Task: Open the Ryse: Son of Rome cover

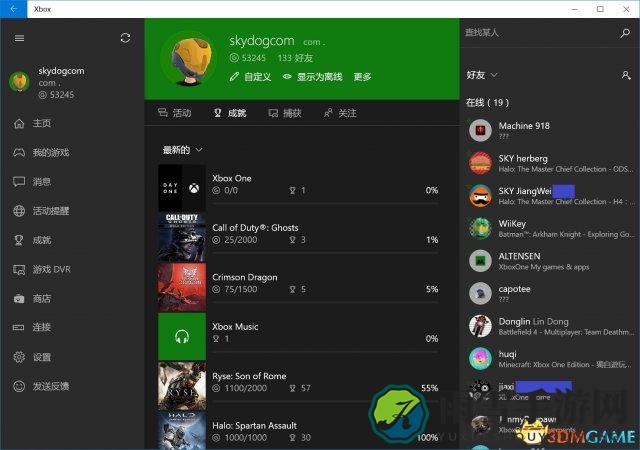Action: pyautogui.click(x=182, y=386)
